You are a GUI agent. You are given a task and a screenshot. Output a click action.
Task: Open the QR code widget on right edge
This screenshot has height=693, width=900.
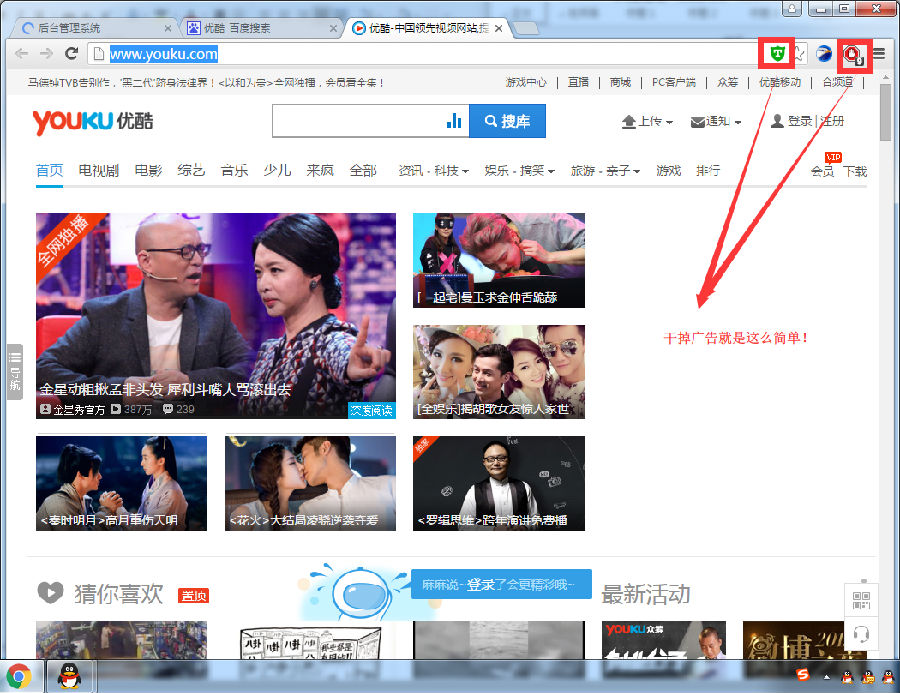click(861, 601)
